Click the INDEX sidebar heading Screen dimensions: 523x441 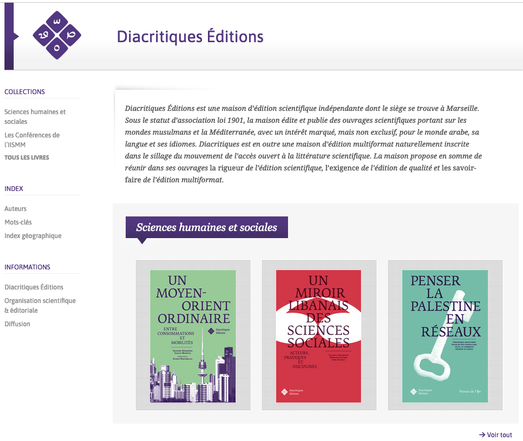click(x=14, y=188)
